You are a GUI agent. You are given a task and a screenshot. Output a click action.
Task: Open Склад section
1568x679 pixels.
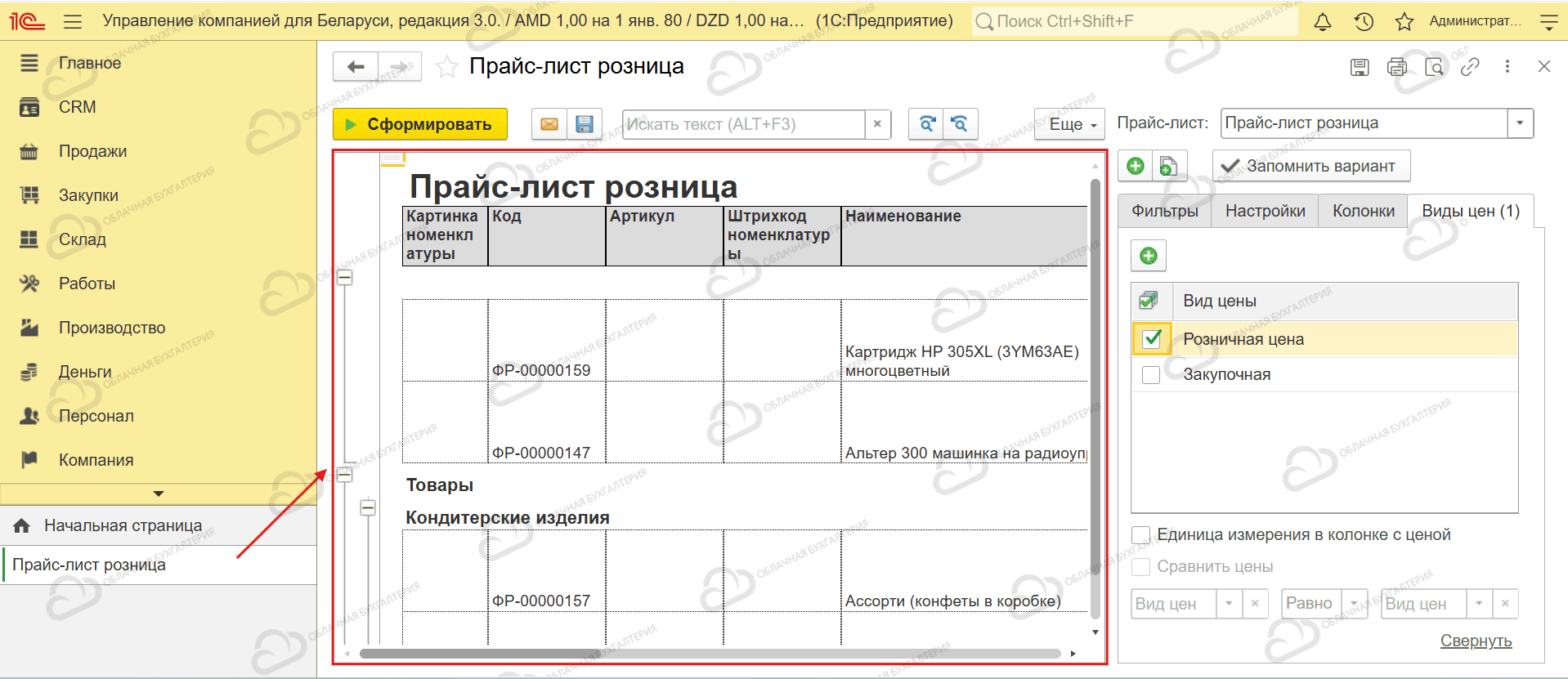click(x=83, y=239)
